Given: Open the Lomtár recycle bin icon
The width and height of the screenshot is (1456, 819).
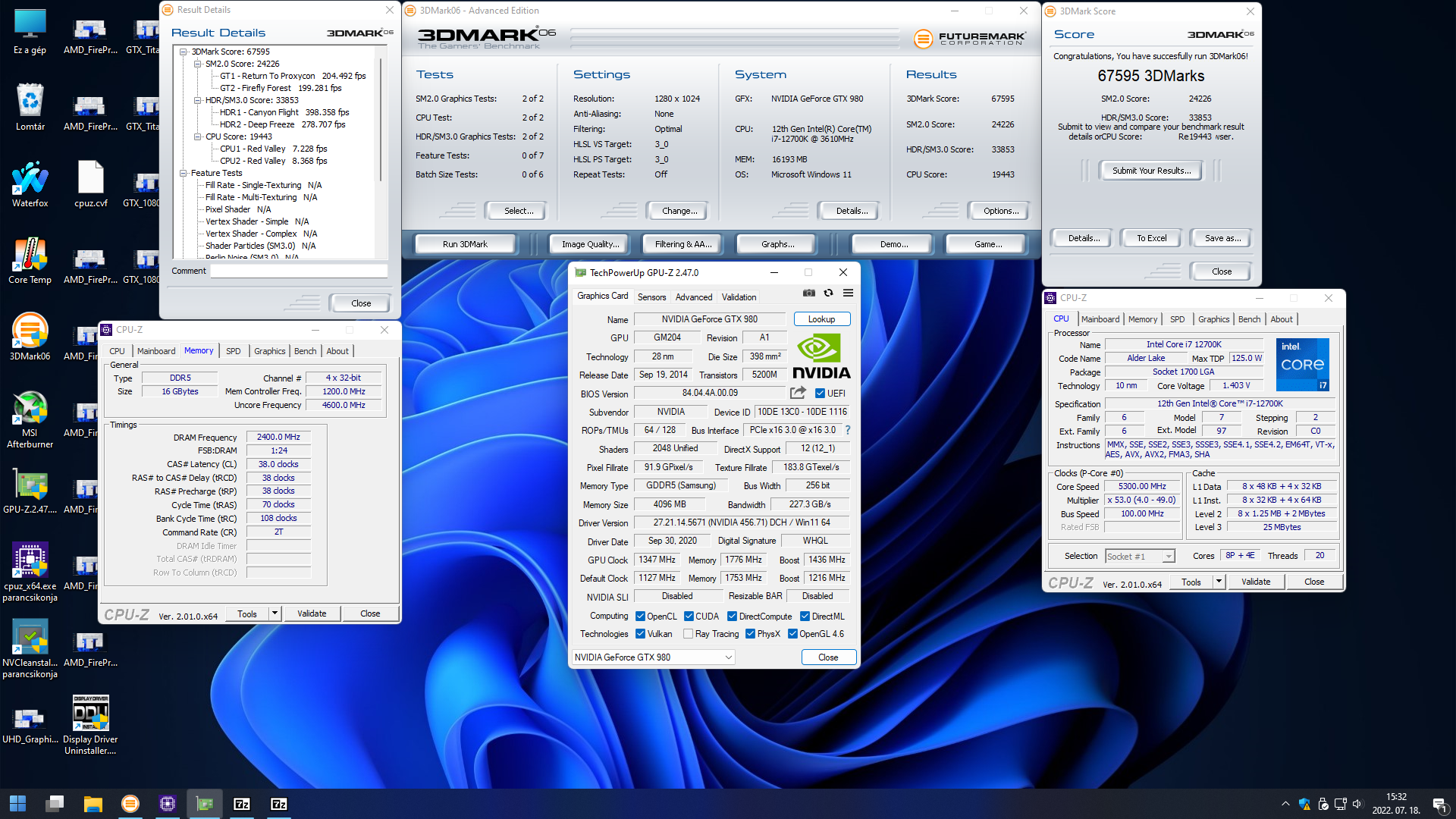Looking at the screenshot, I should [30, 107].
